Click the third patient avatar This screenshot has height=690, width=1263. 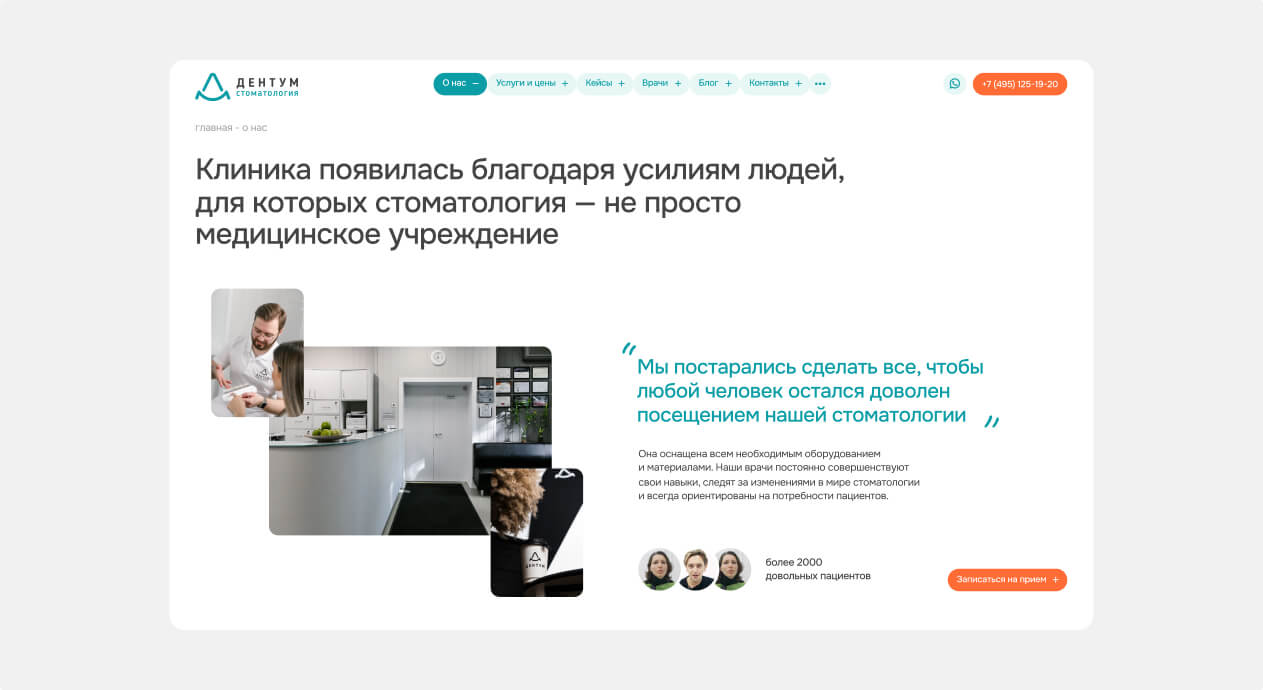tap(731, 569)
